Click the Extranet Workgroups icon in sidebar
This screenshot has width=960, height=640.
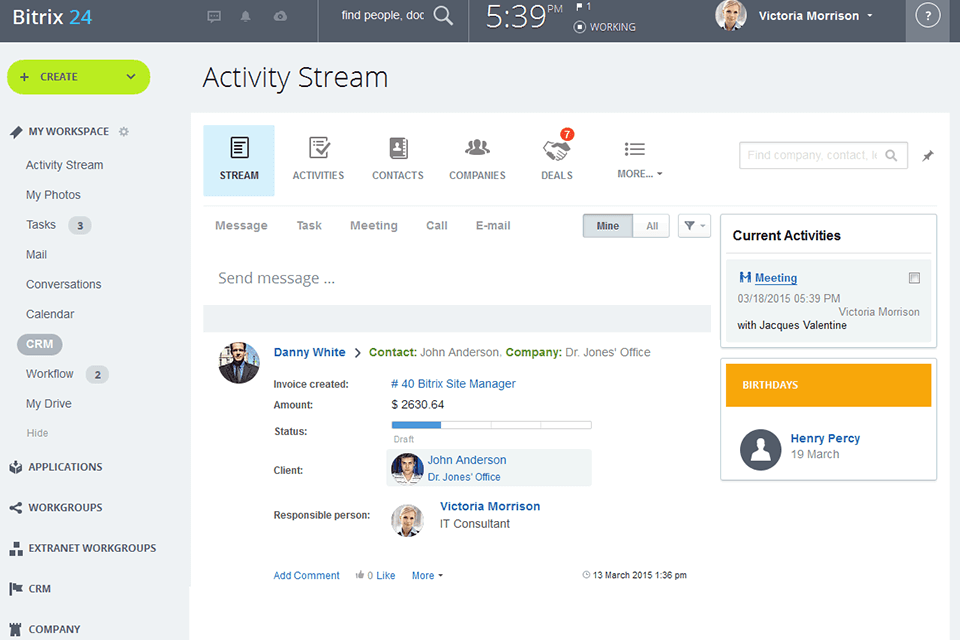[16, 549]
